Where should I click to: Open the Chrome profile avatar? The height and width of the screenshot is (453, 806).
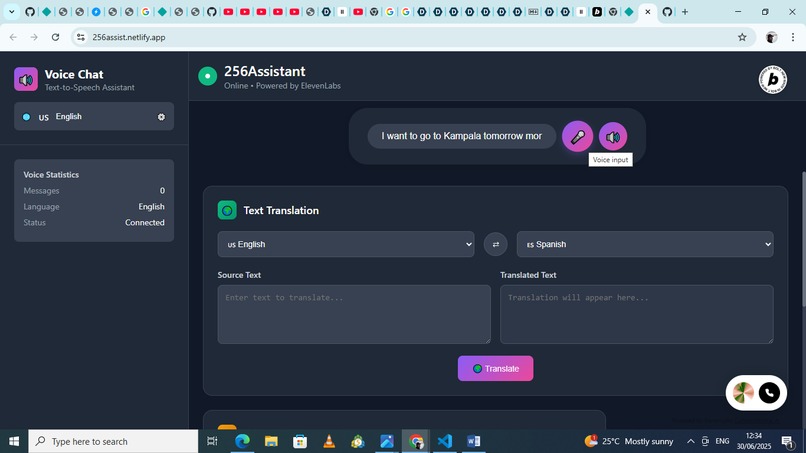[x=771, y=37]
